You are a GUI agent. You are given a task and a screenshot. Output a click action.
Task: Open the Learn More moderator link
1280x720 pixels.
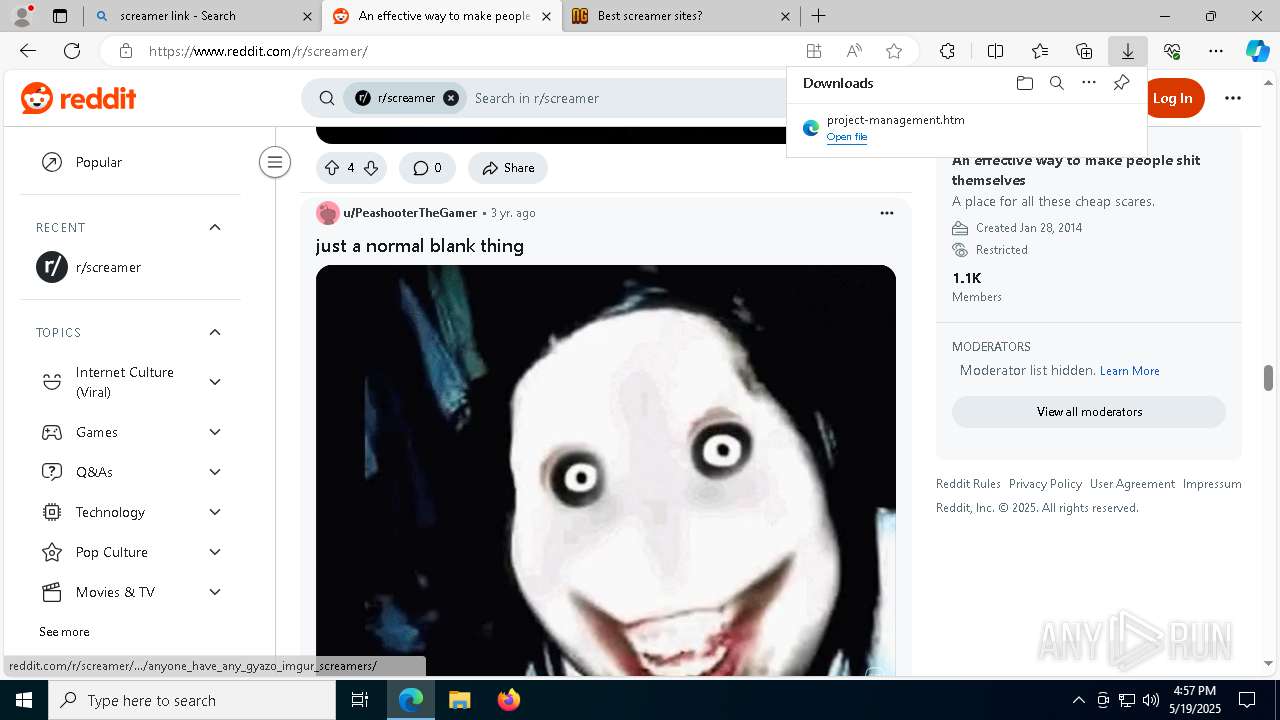pyautogui.click(x=1129, y=371)
